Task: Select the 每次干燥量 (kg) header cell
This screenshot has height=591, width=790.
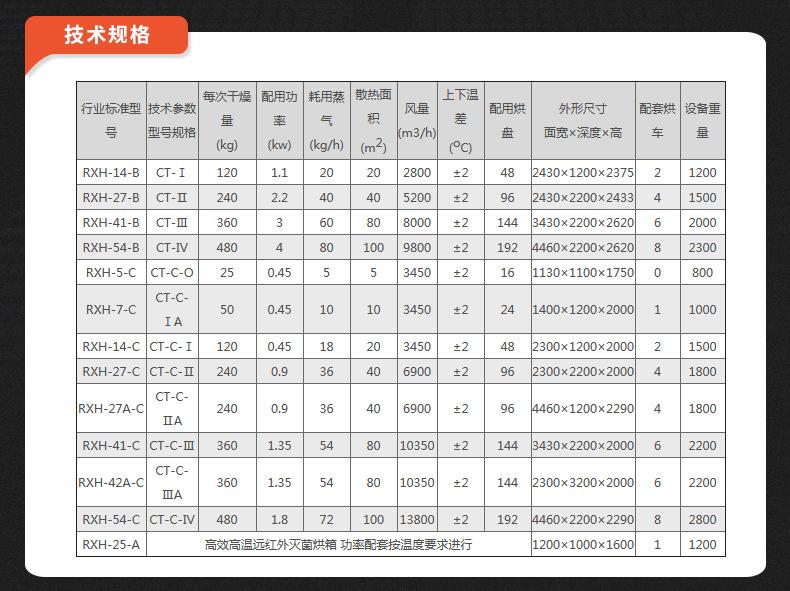Action: click(x=227, y=120)
